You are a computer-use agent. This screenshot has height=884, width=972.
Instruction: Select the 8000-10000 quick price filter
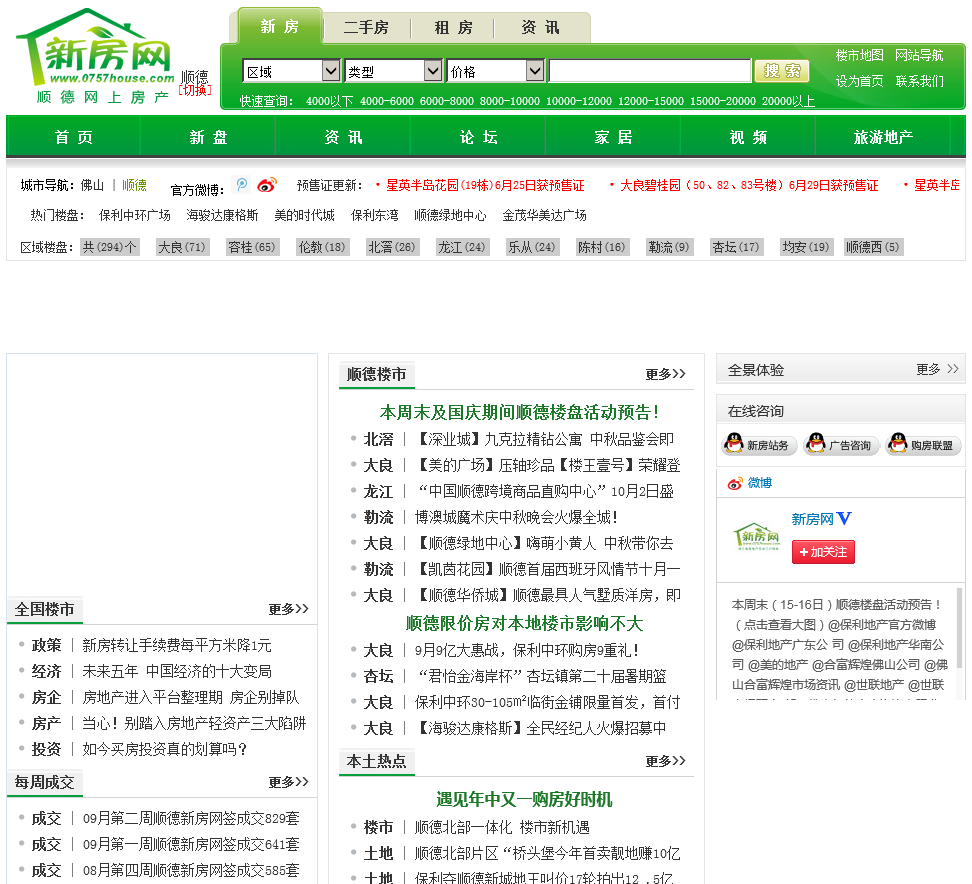(x=510, y=101)
